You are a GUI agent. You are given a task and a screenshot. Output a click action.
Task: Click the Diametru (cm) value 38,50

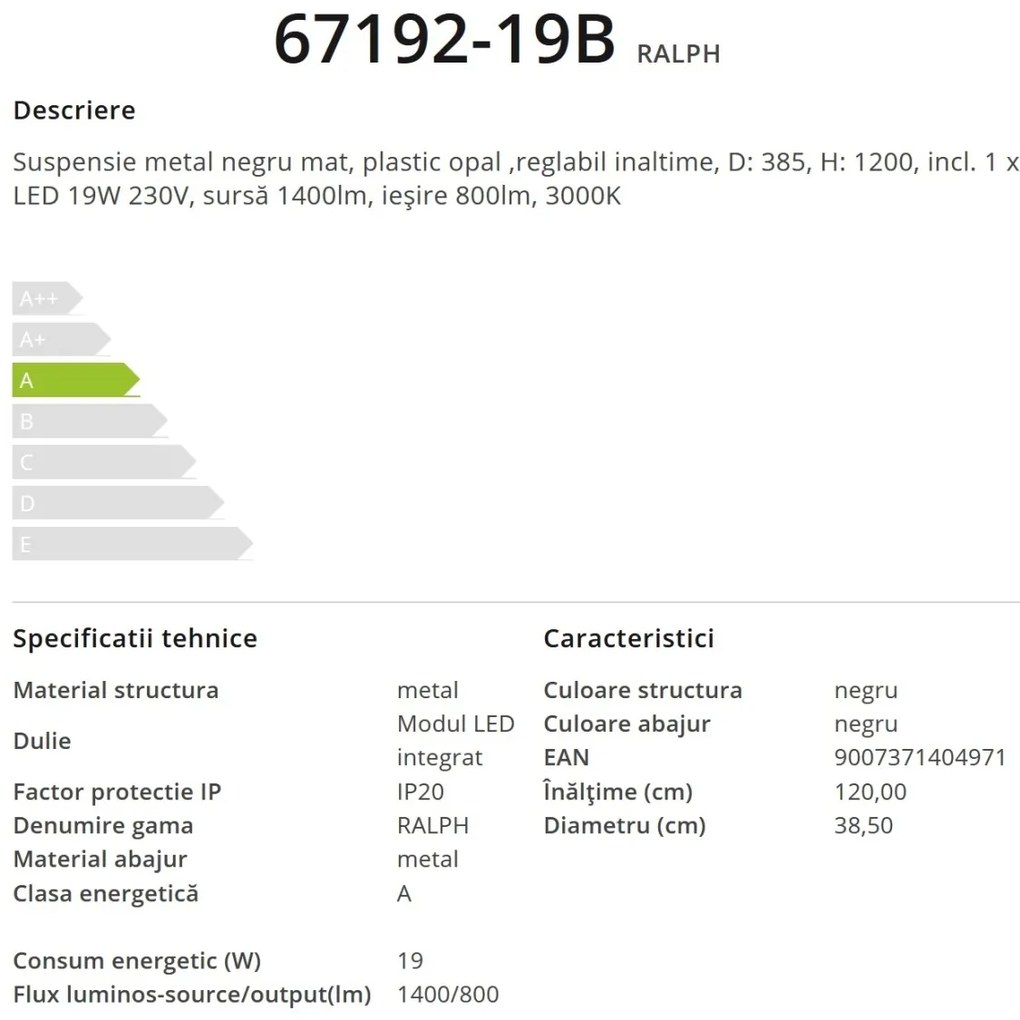click(x=863, y=825)
